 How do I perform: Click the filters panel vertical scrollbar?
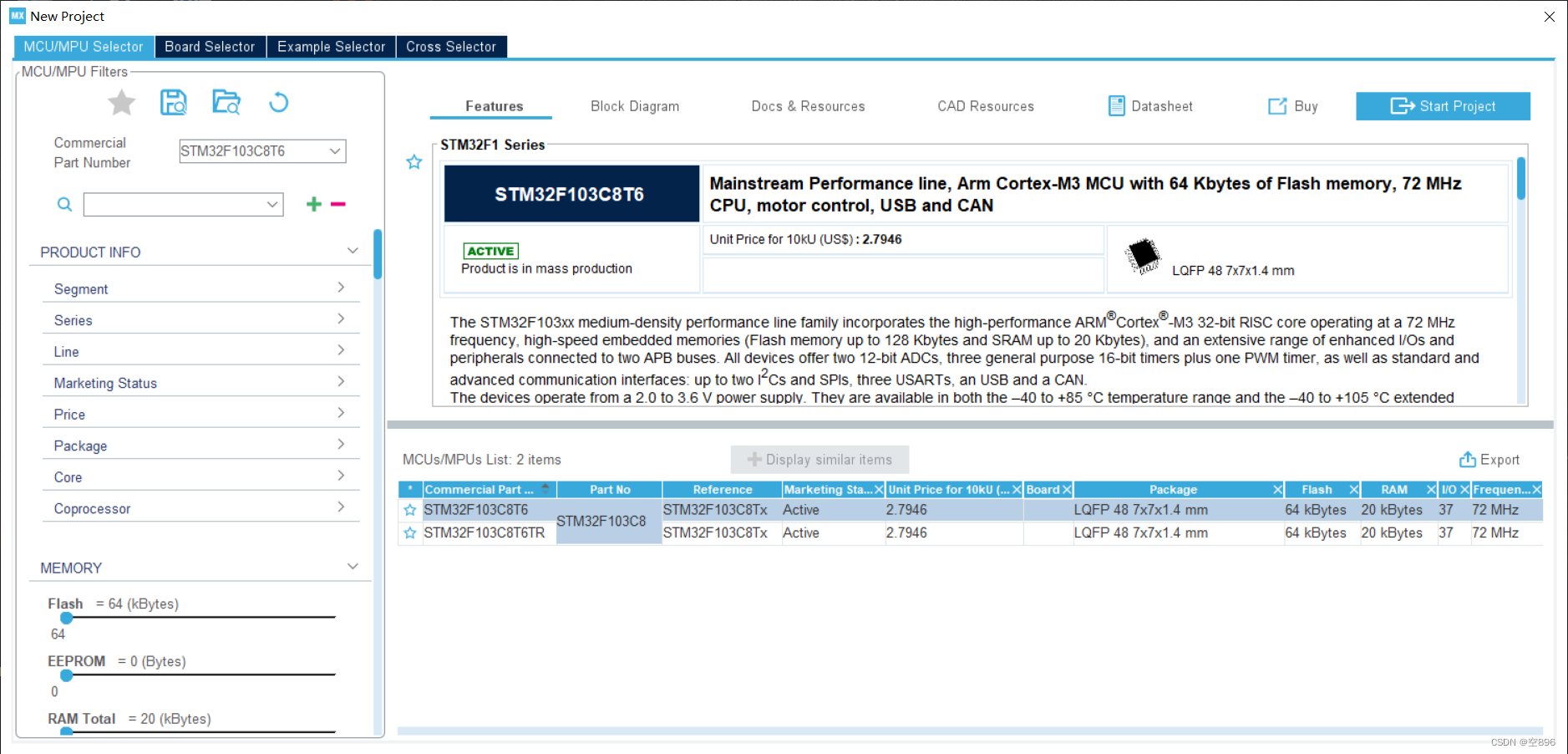(x=378, y=254)
